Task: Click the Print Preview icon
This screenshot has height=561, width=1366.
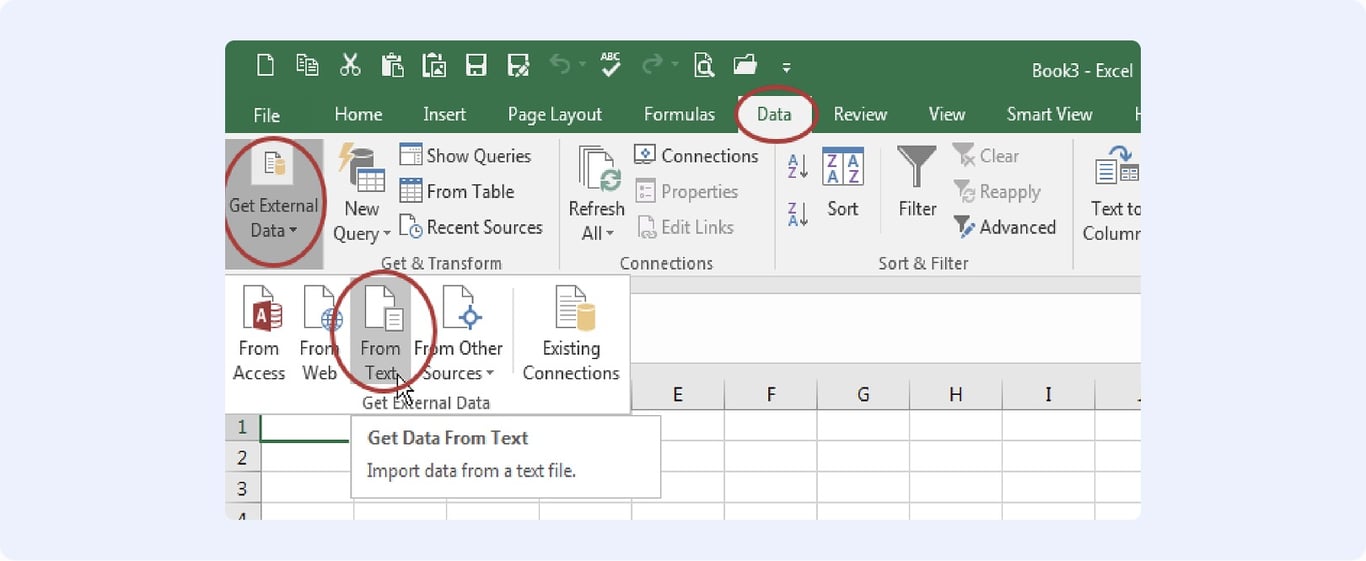Action: pos(704,65)
